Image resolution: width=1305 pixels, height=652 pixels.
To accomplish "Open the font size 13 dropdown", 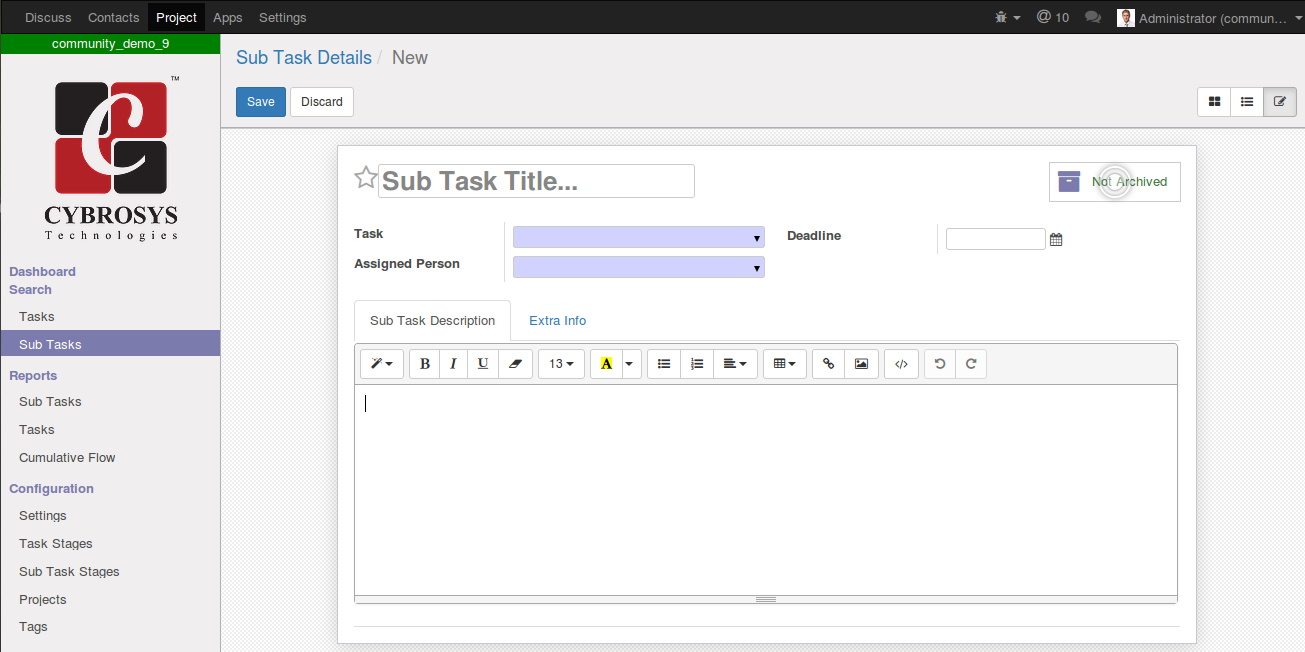I will coord(561,364).
